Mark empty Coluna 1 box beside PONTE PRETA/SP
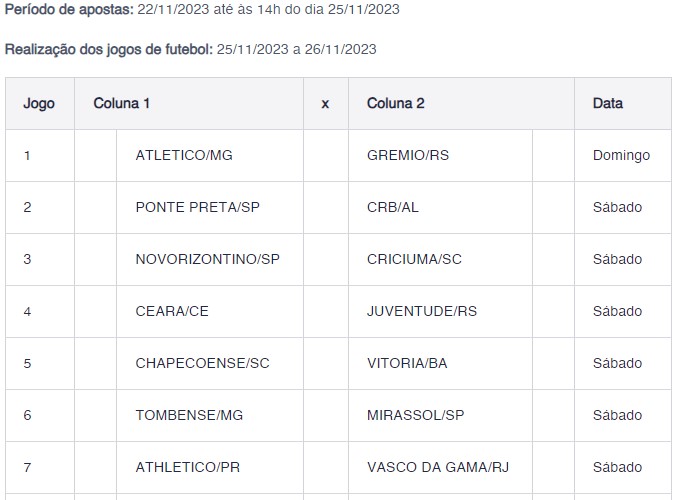Image resolution: width=682 pixels, height=500 pixels. tap(95, 207)
